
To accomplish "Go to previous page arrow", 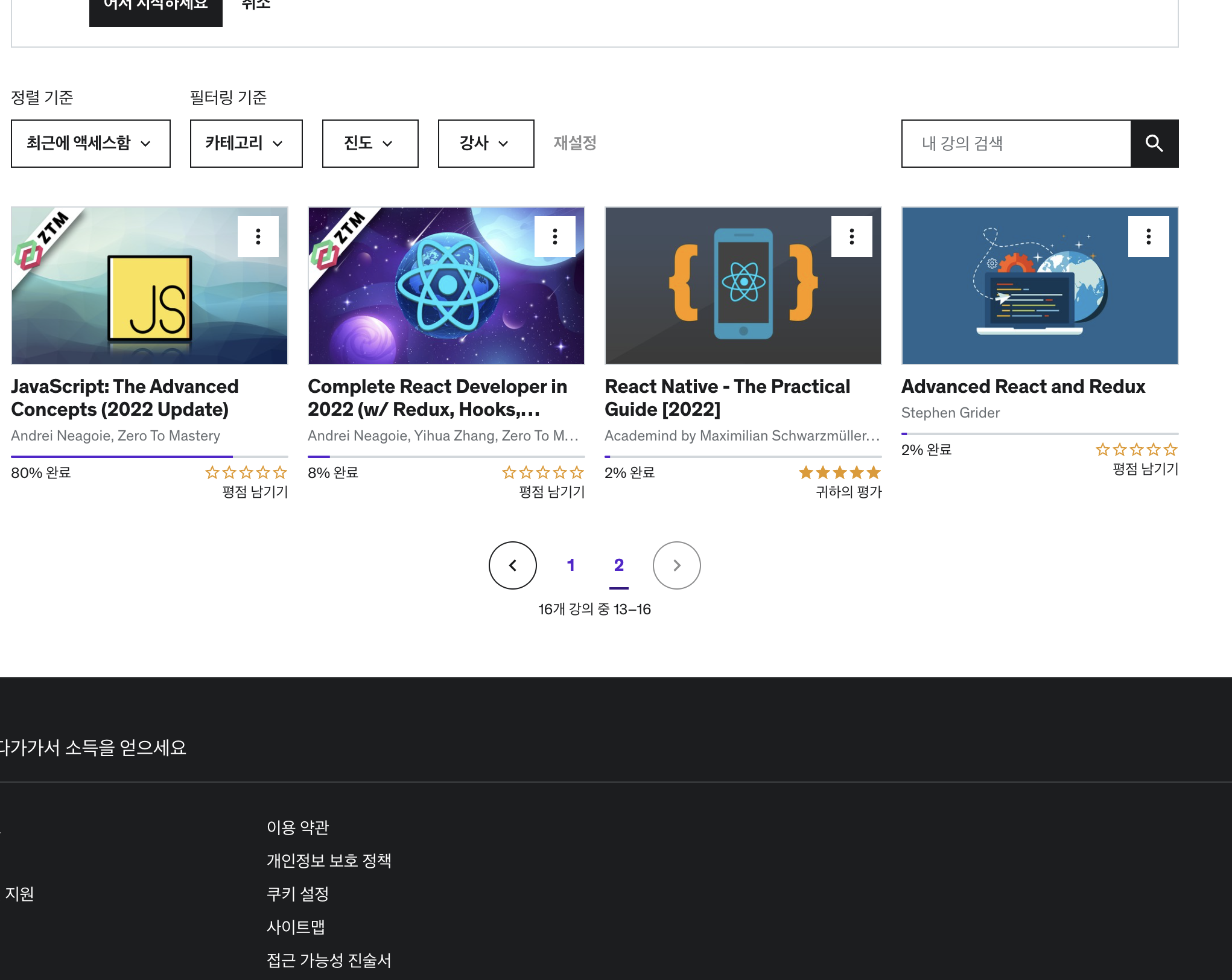I will click(x=513, y=565).
